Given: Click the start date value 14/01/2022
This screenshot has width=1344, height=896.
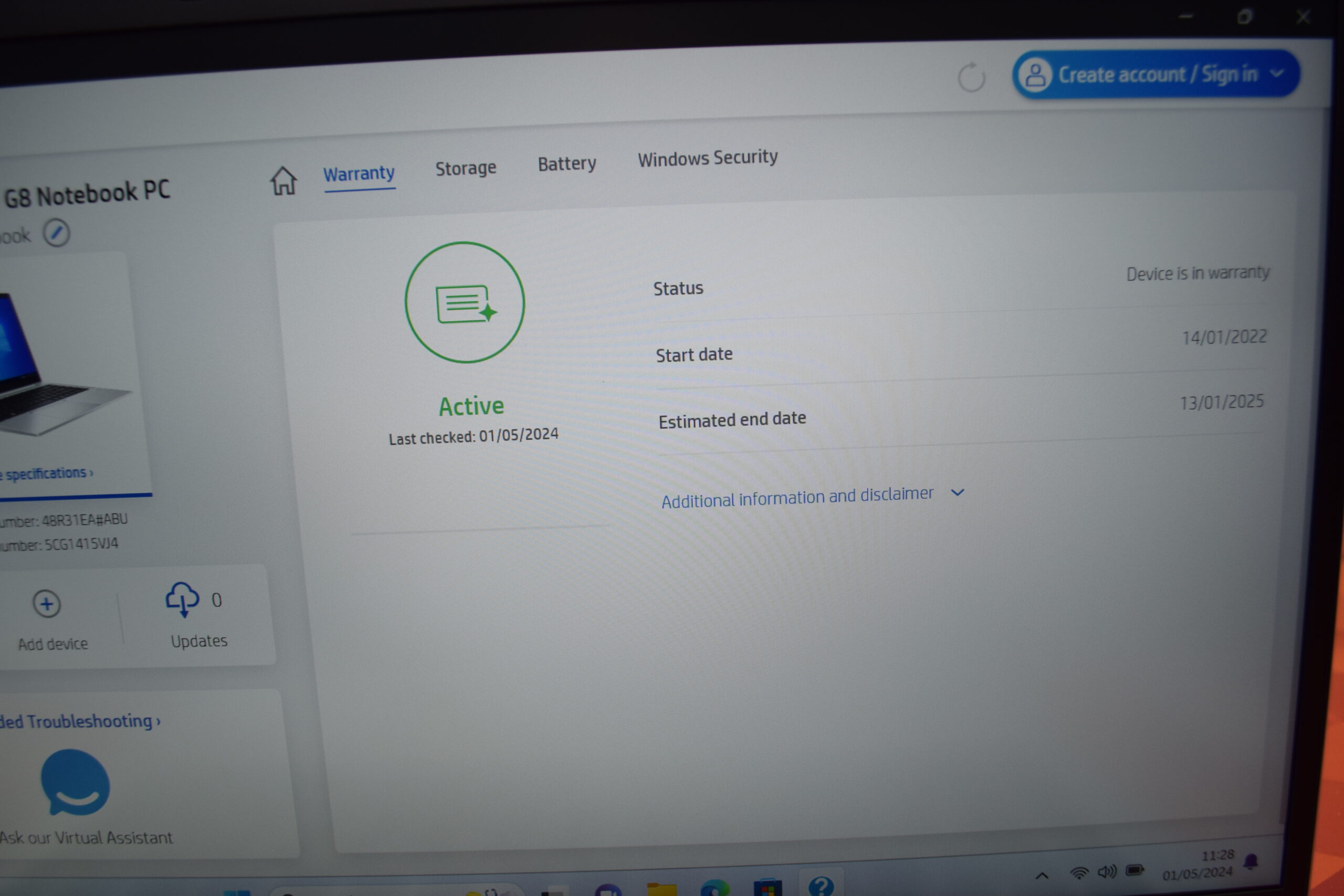Looking at the screenshot, I should tap(1225, 337).
